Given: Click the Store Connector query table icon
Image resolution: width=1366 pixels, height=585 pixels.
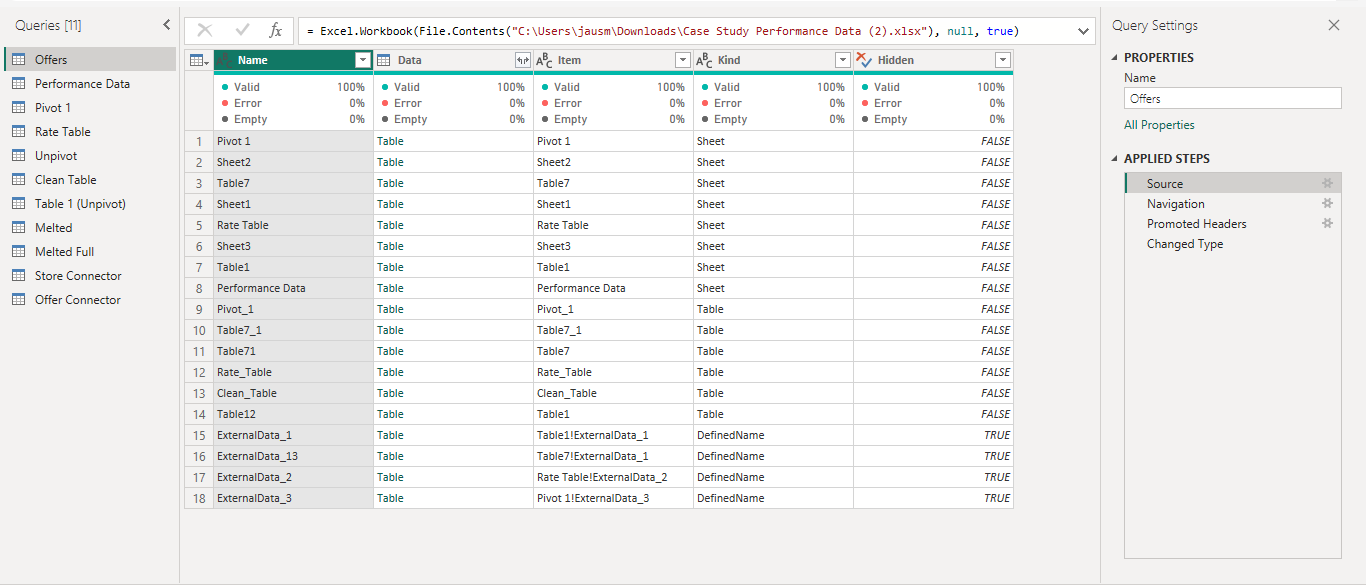Looking at the screenshot, I should (18, 276).
